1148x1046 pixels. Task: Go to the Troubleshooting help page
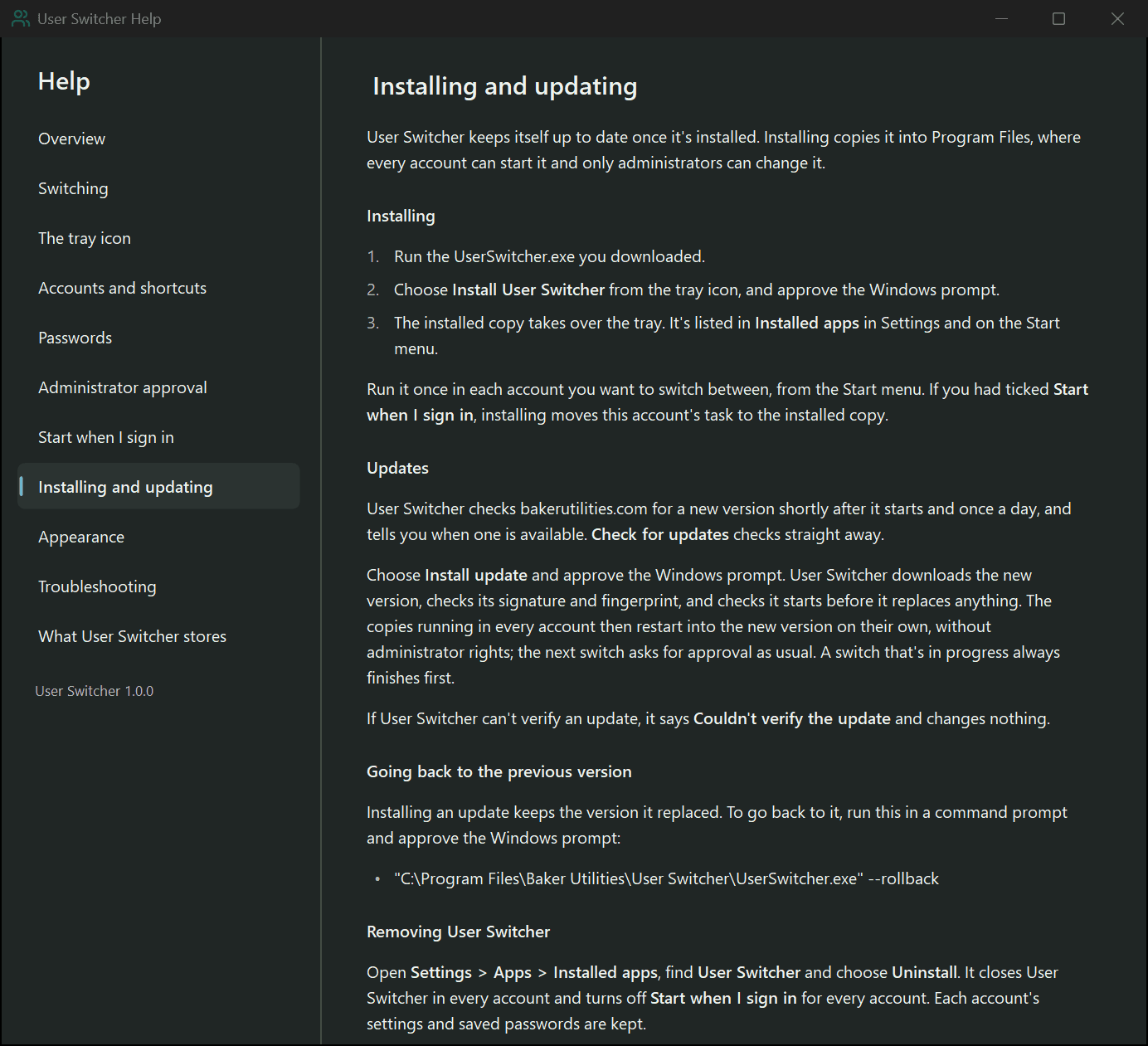pos(158,586)
